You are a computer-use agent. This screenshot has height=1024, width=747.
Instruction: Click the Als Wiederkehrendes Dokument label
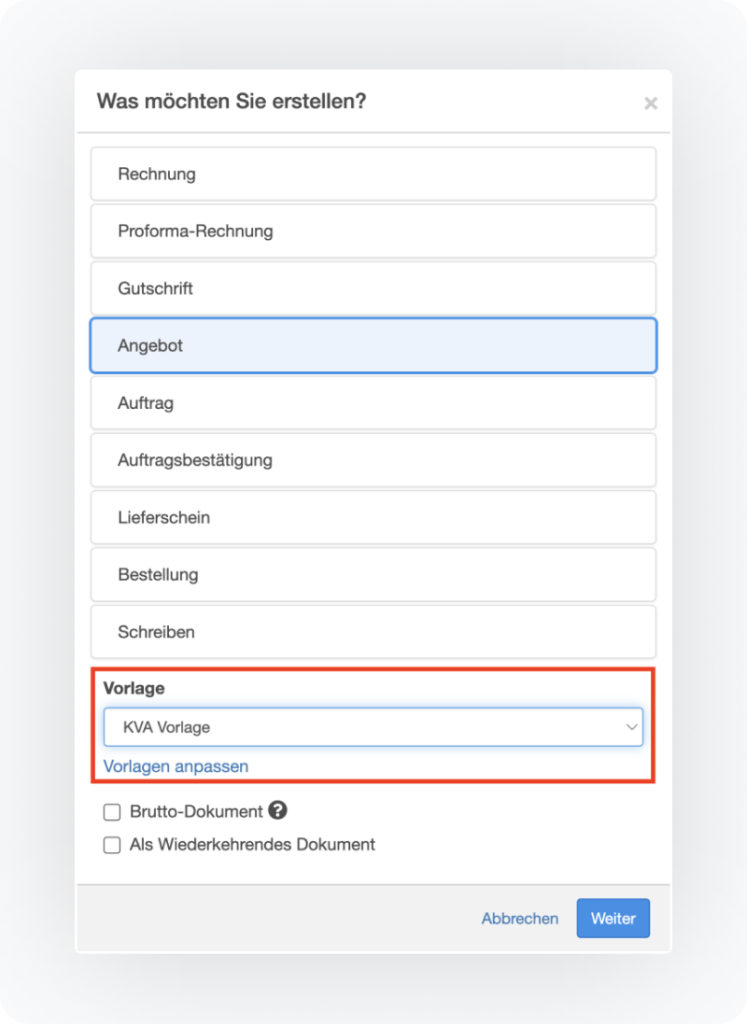coord(252,845)
